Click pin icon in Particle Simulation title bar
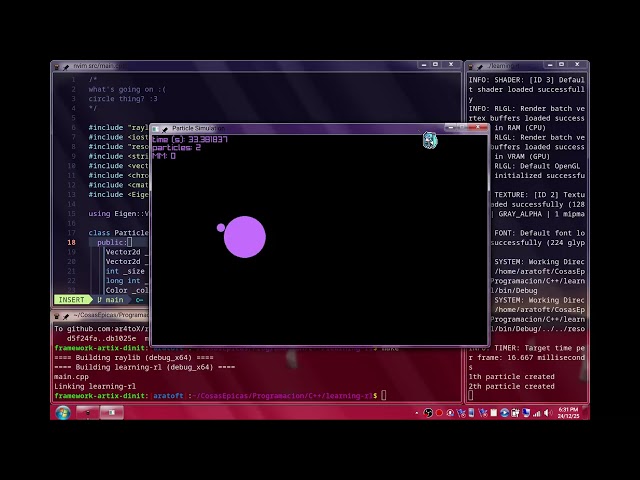 pyautogui.click(x=164, y=129)
